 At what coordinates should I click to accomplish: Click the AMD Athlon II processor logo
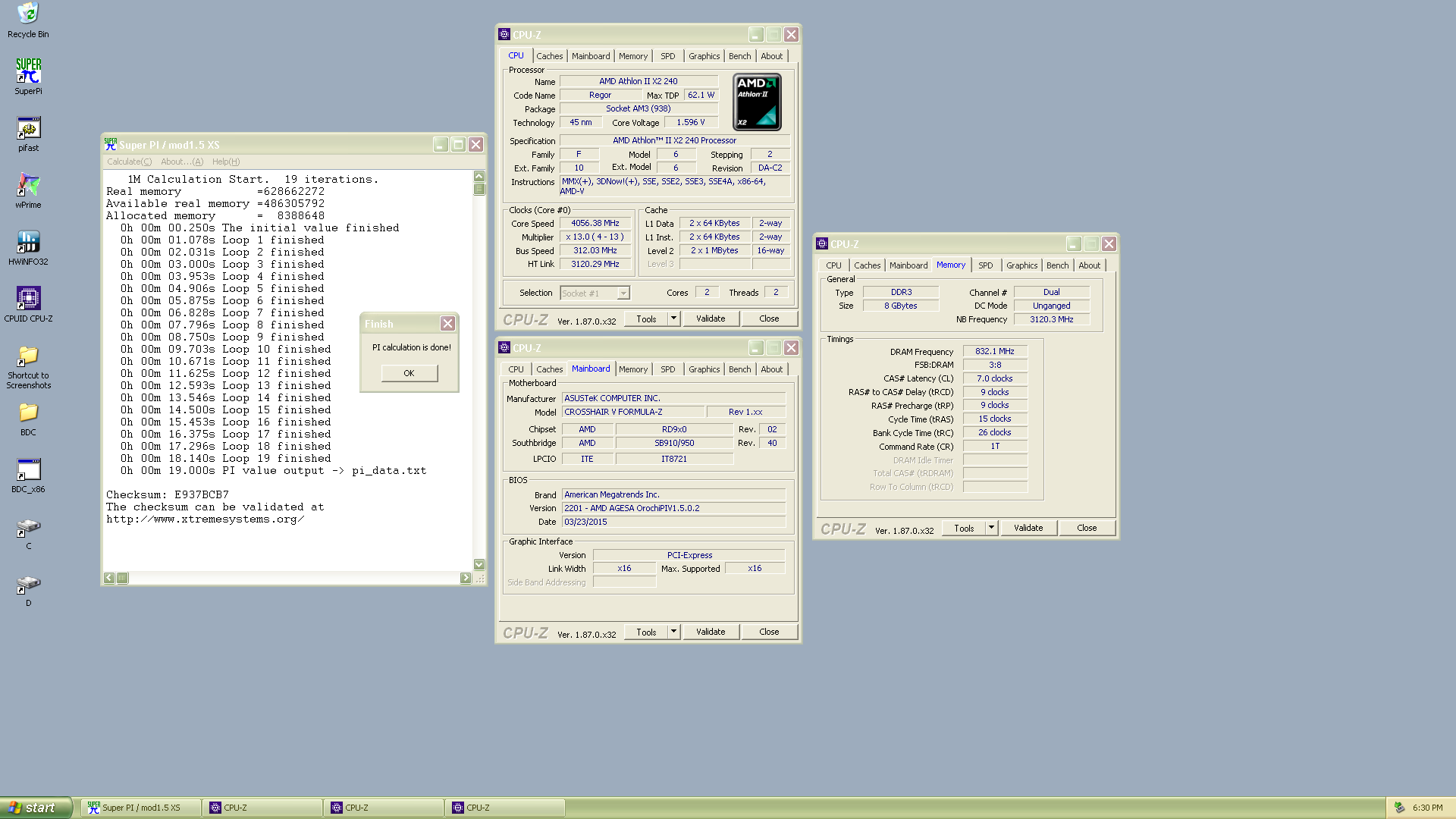[x=757, y=102]
